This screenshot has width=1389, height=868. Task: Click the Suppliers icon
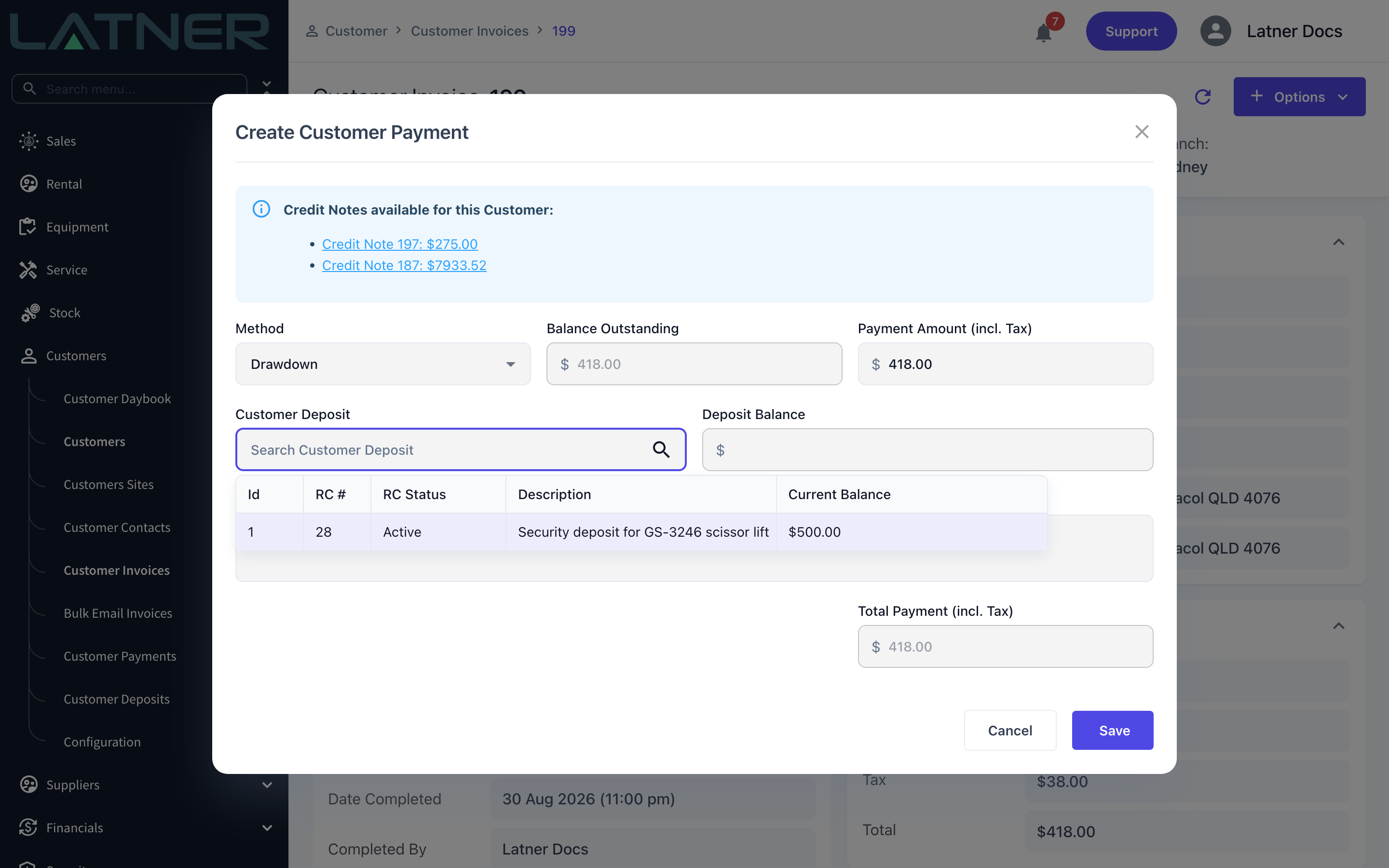29,785
